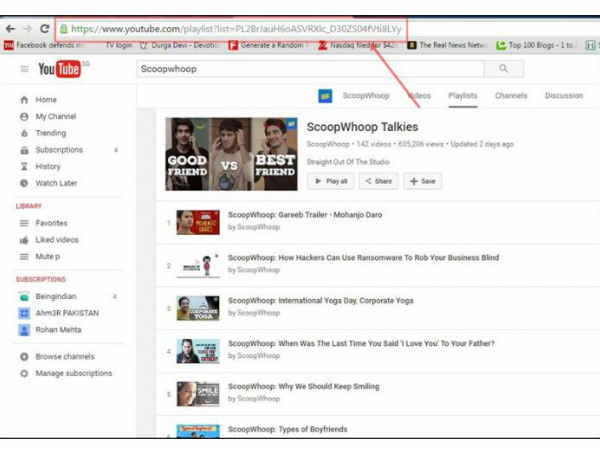Click ScoopWhoop uploader under Gareeb Trailer

pyautogui.click(x=258, y=227)
